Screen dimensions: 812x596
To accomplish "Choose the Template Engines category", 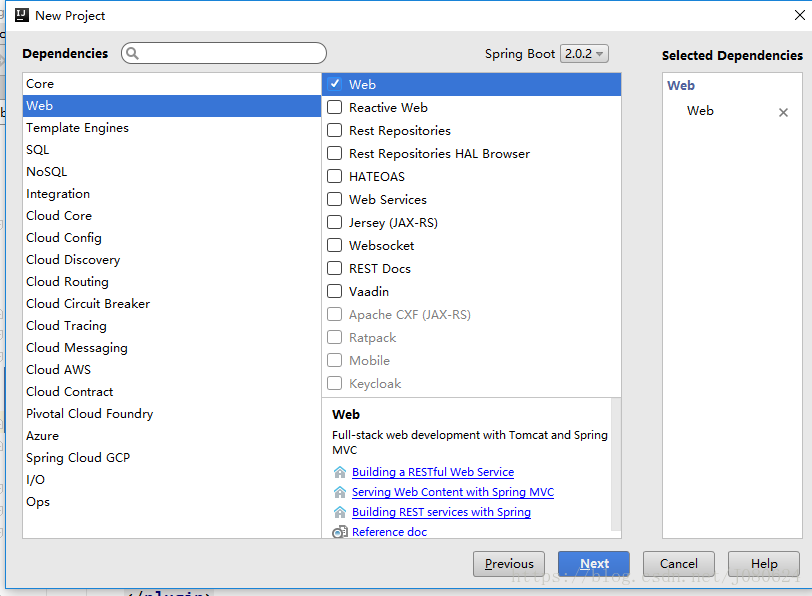I will pos(77,128).
